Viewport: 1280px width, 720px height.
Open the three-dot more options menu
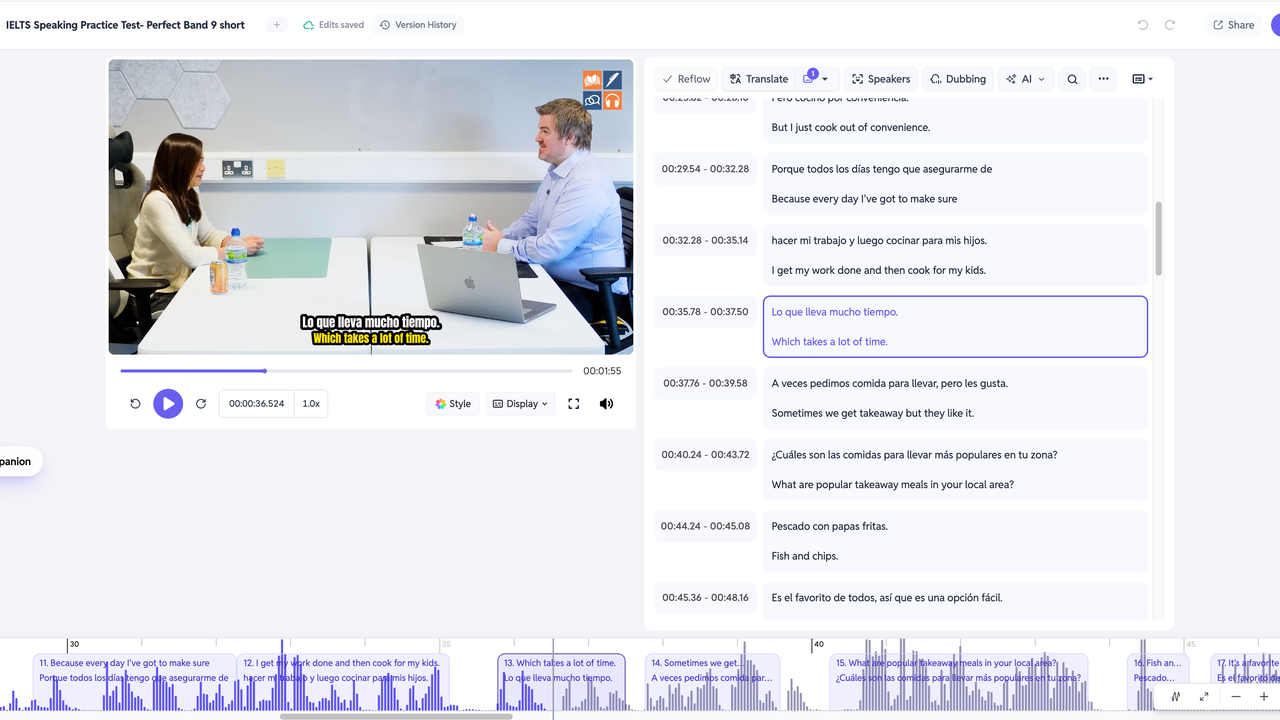pos(1103,79)
